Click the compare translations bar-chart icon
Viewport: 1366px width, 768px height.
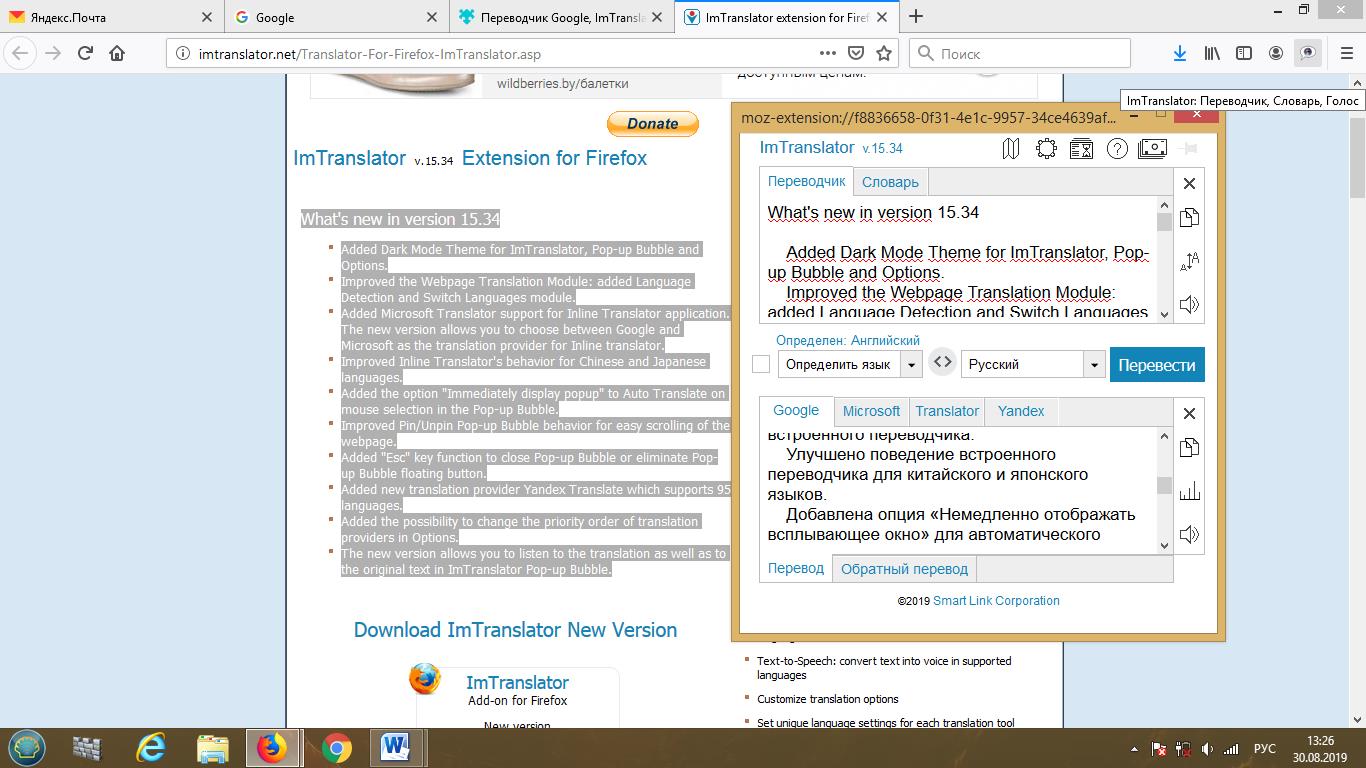[x=1189, y=491]
